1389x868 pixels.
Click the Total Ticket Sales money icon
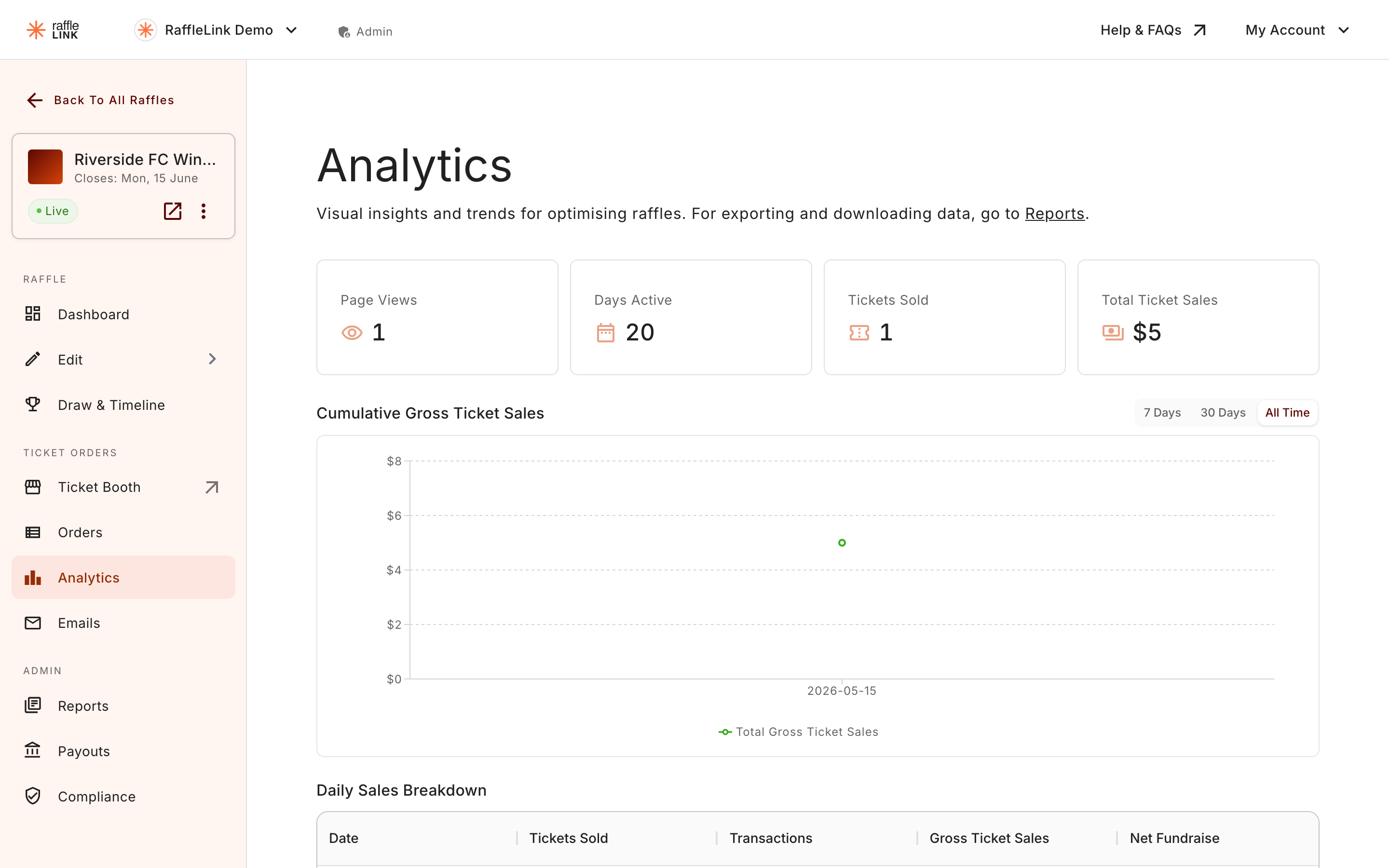[x=1113, y=333]
